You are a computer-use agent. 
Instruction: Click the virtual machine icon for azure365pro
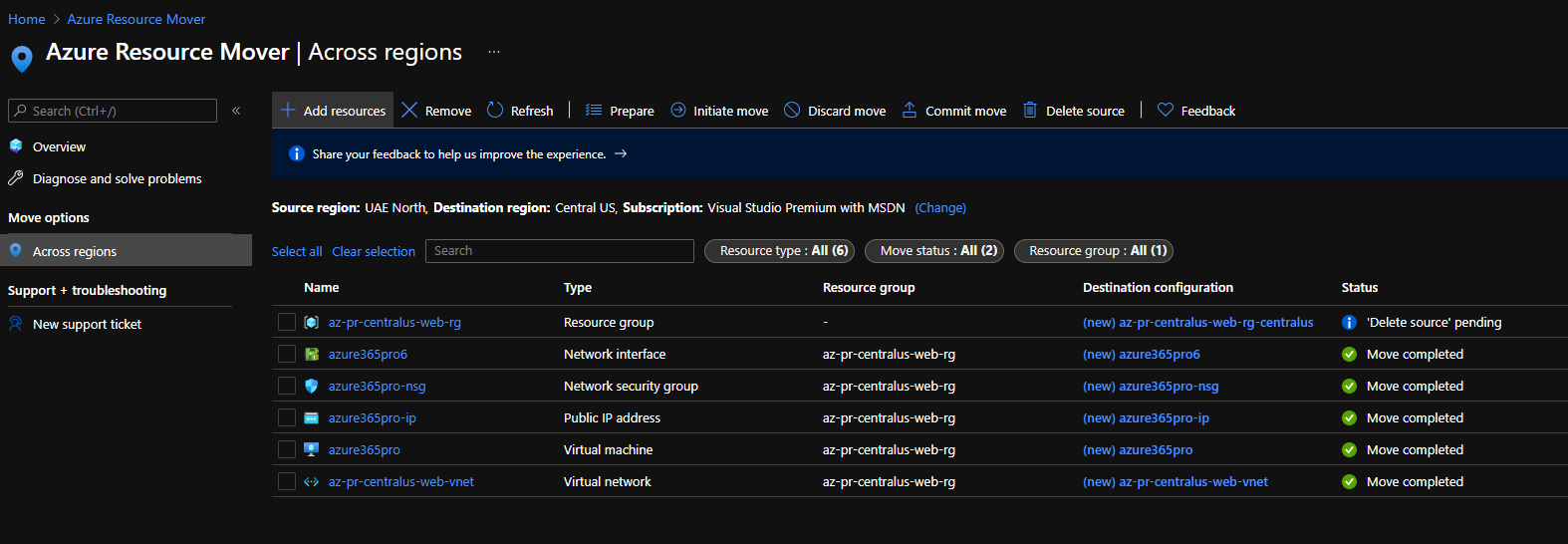click(311, 450)
